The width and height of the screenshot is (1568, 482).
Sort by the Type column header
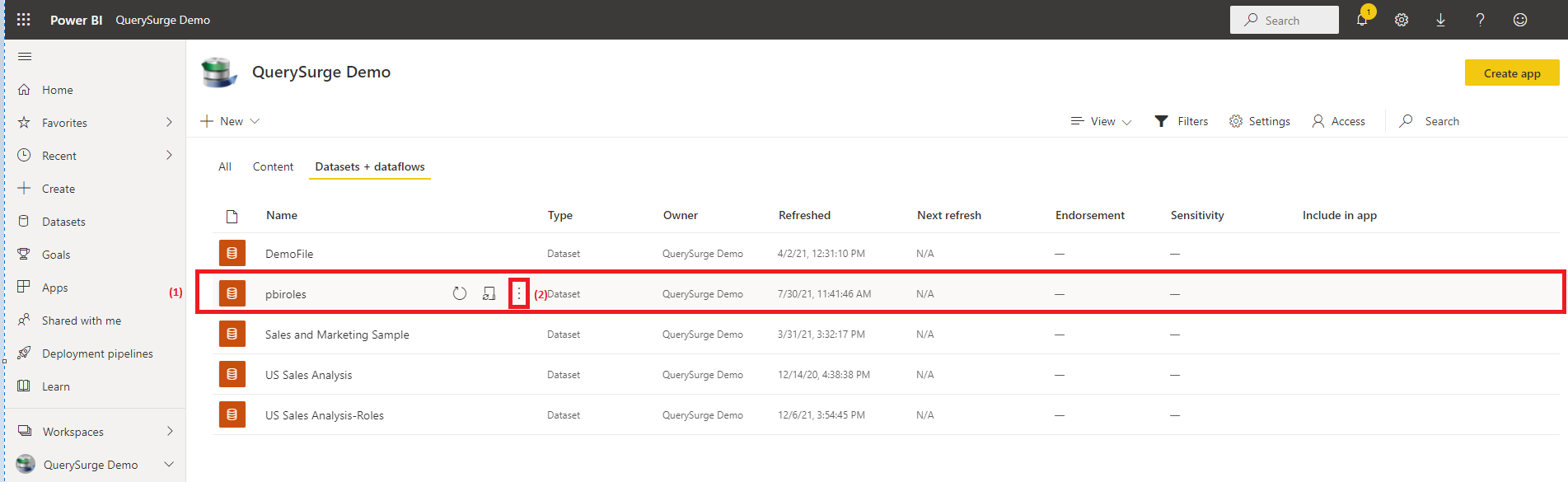560,215
